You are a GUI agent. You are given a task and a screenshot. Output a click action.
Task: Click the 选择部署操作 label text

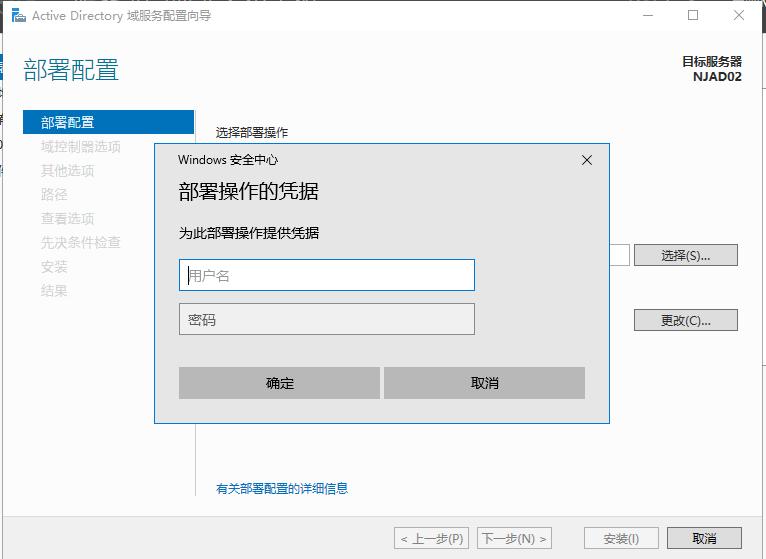point(252,132)
